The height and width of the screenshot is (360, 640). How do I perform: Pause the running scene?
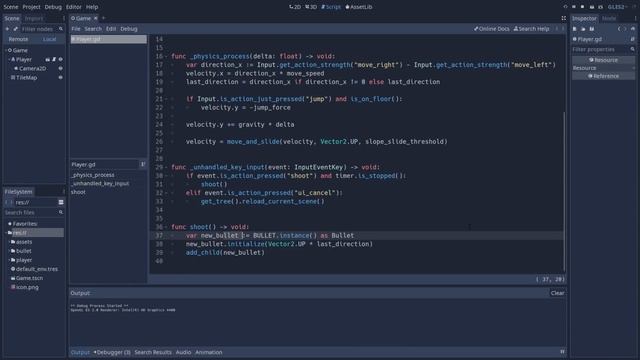(x=574, y=7)
